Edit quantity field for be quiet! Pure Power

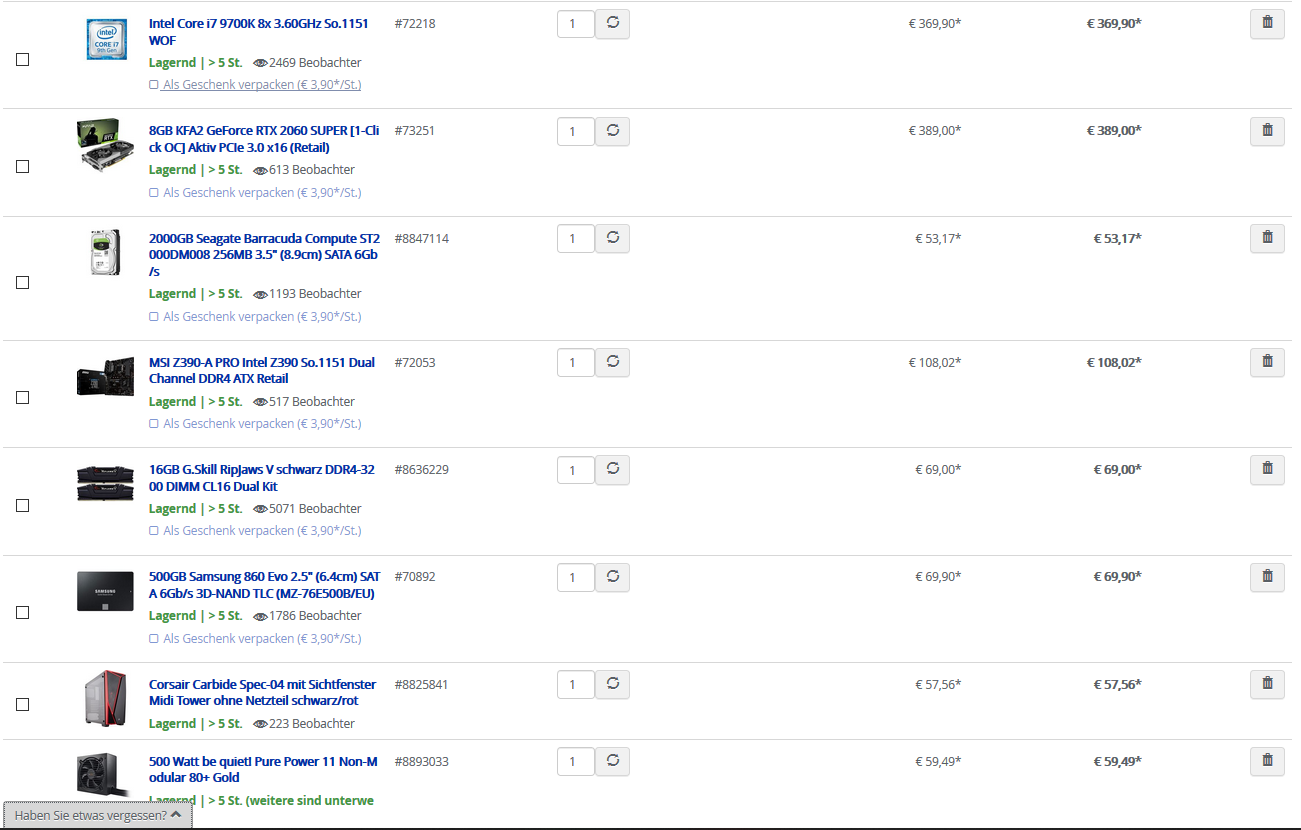576,761
